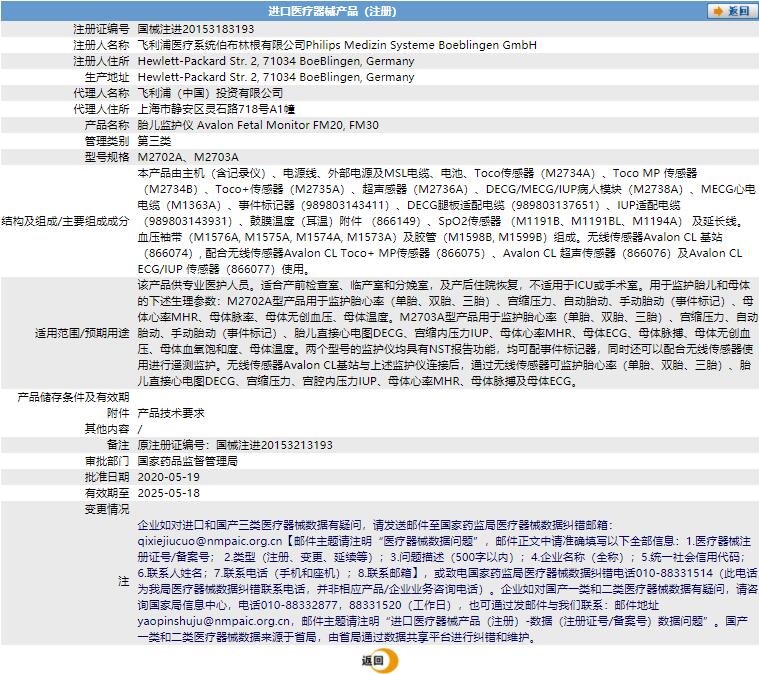Screen dimensions: 759x674
Task: Click agent name 飞利浦（中国）投资有限公司
Action: 210,93
